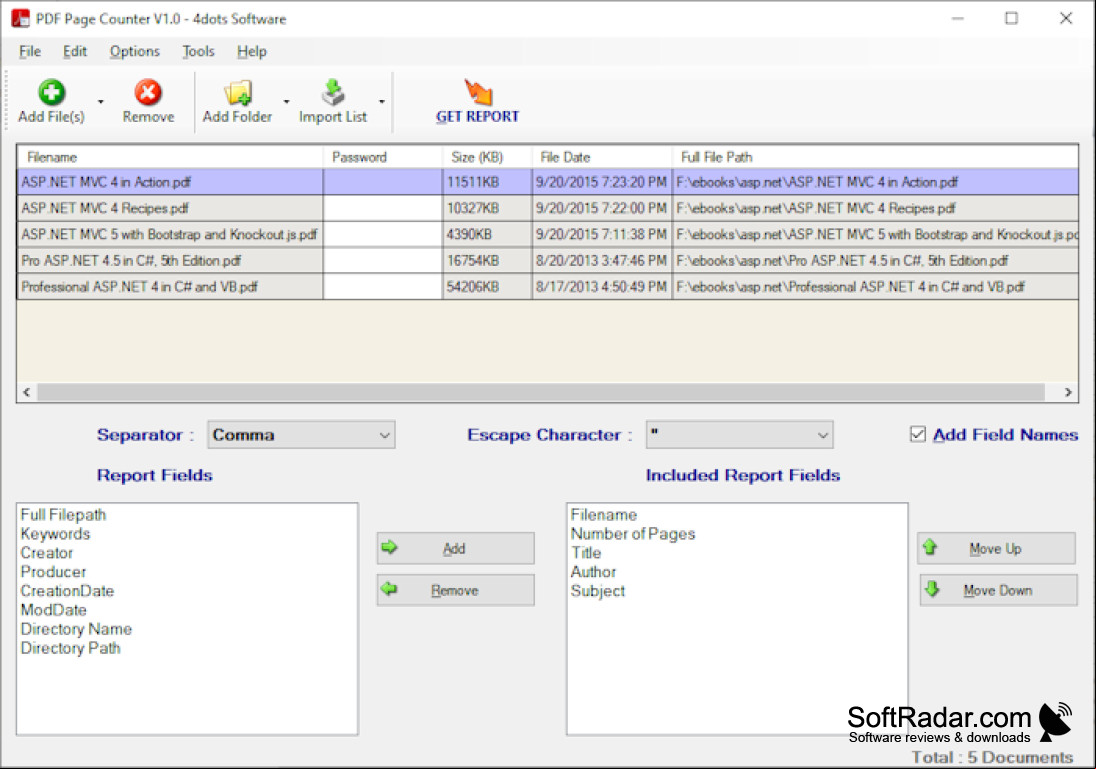Image resolution: width=1096 pixels, height=769 pixels.
Task: Click the GET REPORT arrow icon
Action: pyautogui.click(x=478, y=92)
